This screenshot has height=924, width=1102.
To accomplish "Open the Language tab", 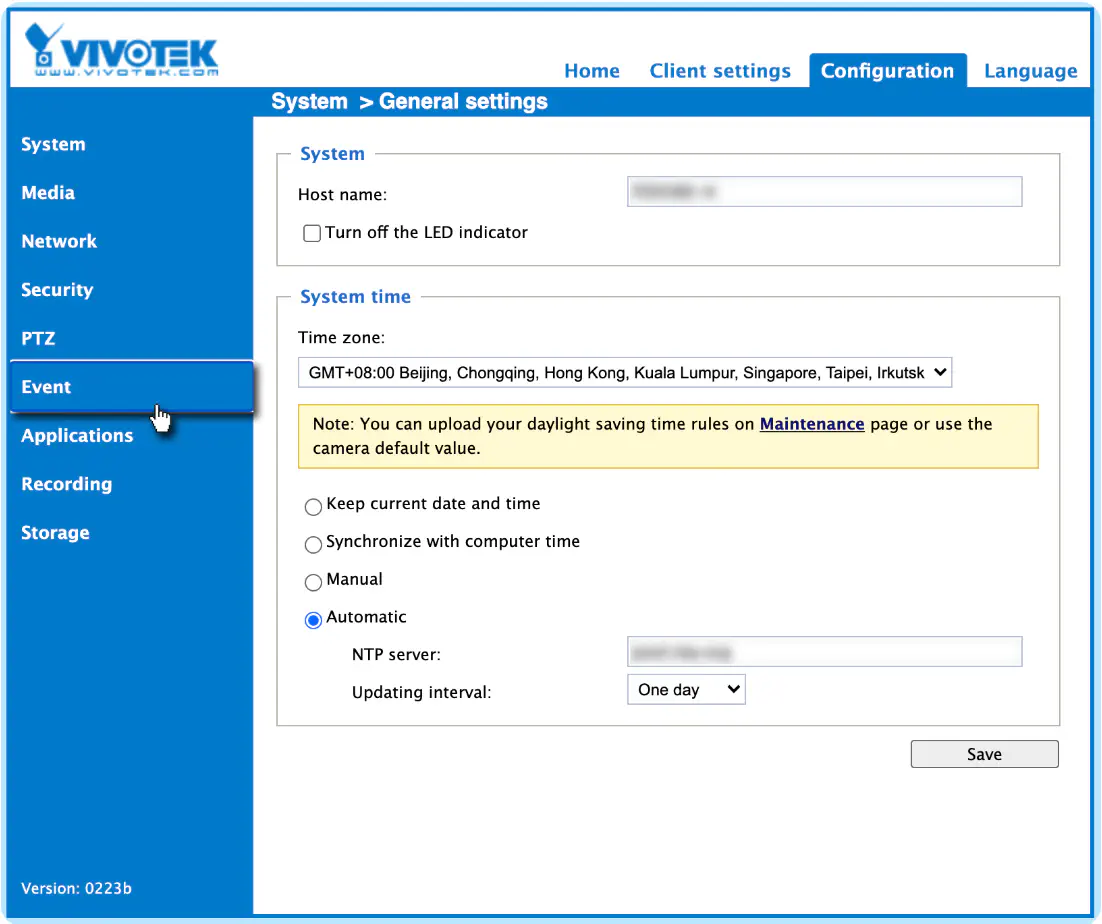I will coord(1030,71).
